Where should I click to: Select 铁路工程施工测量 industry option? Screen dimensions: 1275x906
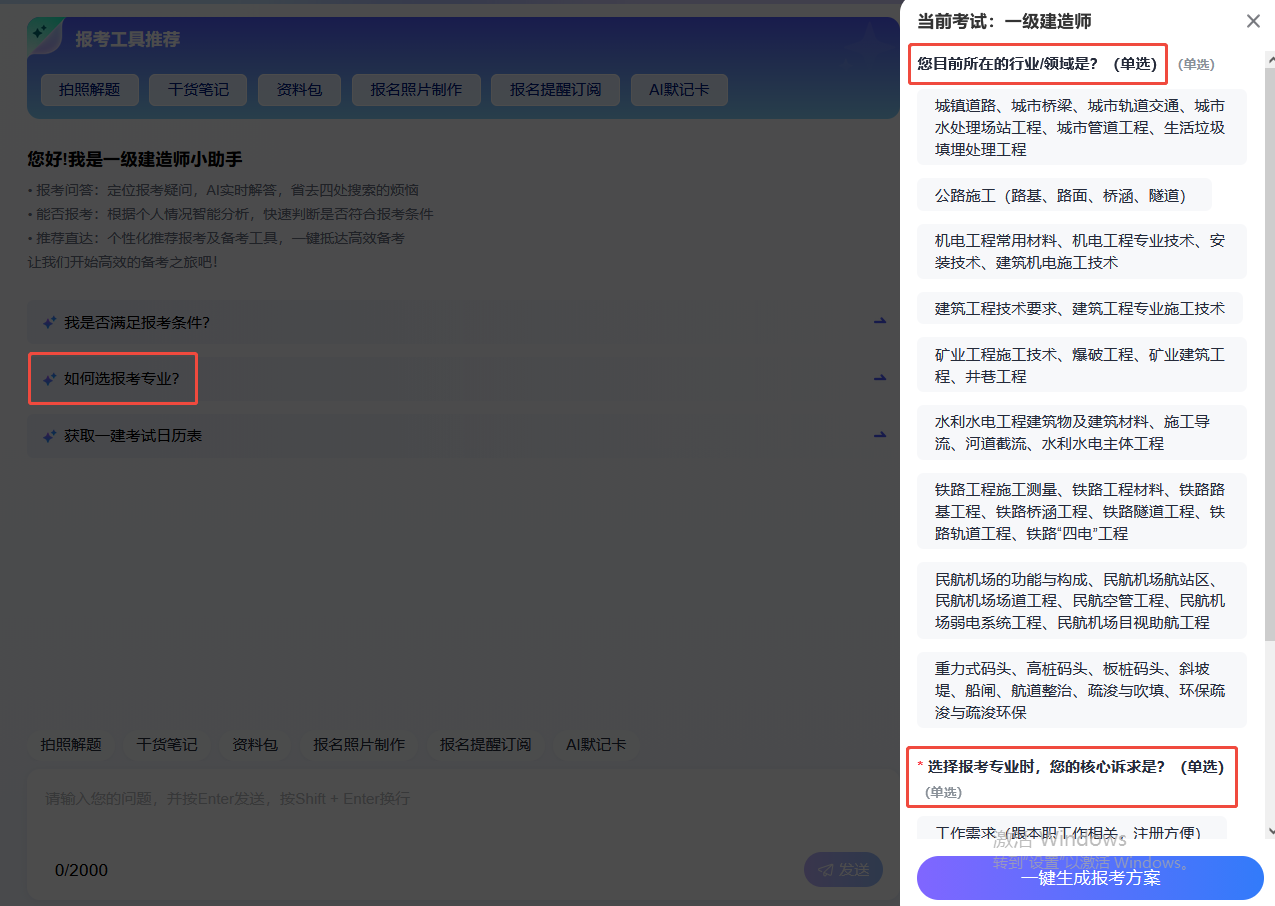click(1080, 511)
